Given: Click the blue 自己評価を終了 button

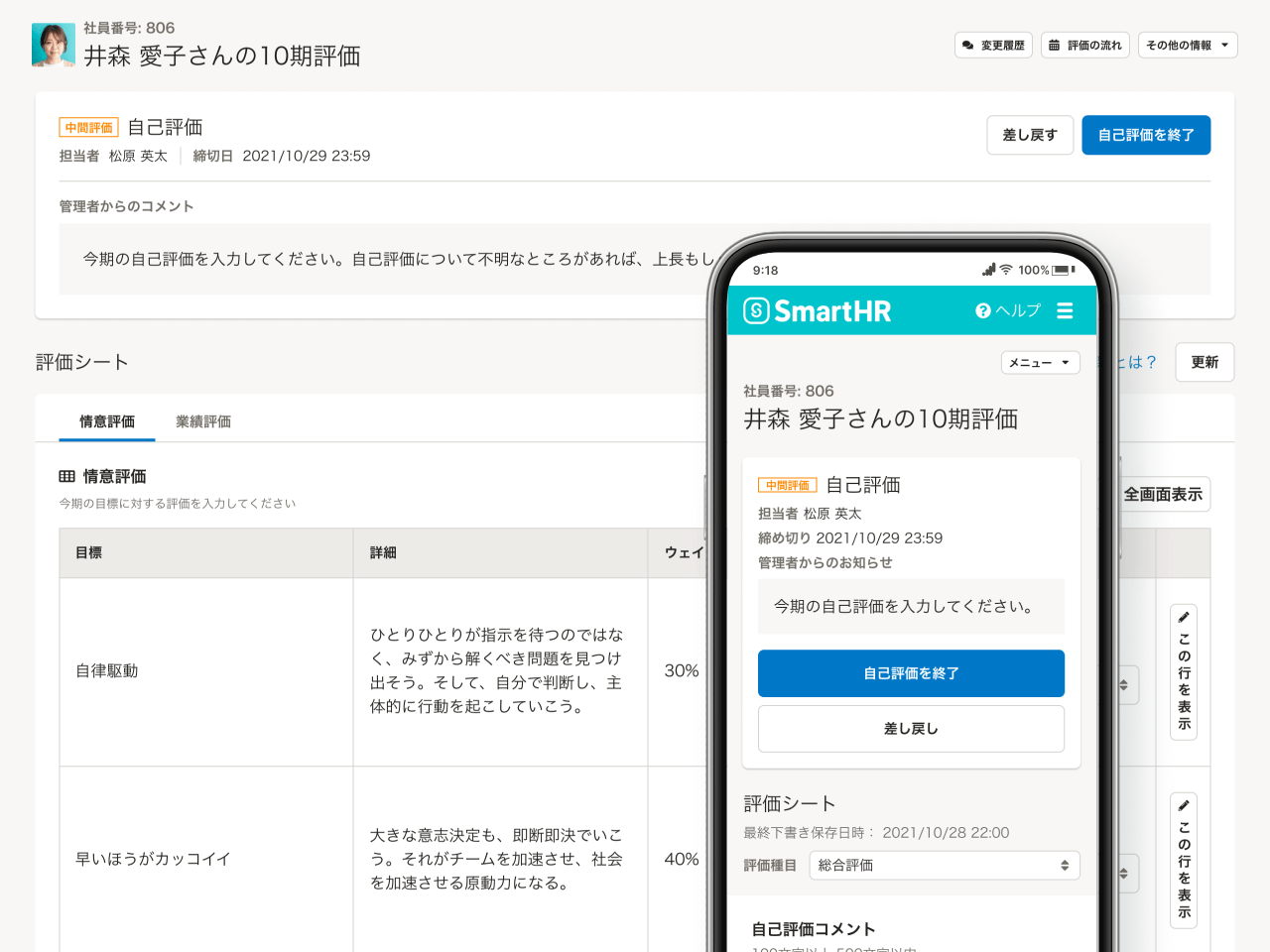Looking at the screenshot, I should pos(1146,135).
